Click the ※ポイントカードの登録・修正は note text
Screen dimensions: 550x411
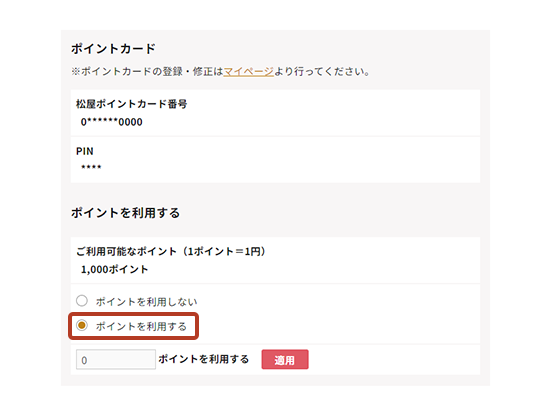(x=147, y=72)
